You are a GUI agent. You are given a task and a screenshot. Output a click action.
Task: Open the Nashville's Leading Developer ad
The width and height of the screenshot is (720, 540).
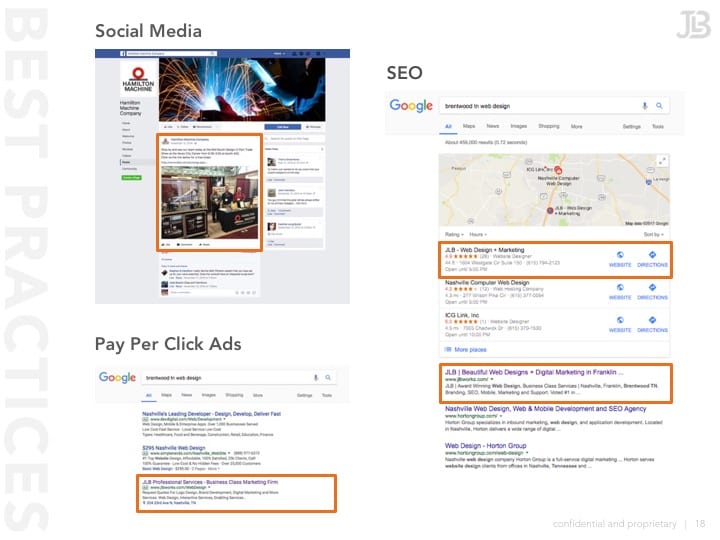[211, 414]
